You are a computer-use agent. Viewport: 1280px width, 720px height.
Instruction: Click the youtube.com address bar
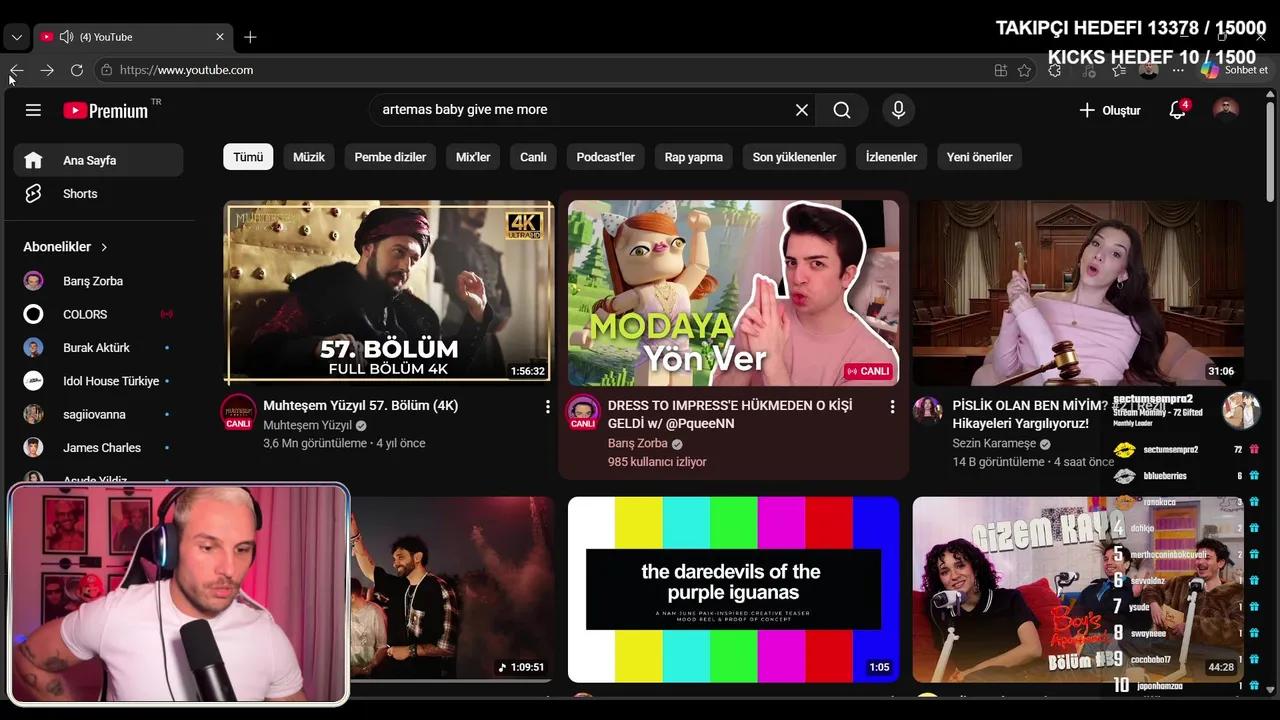[x=540, y=70]
